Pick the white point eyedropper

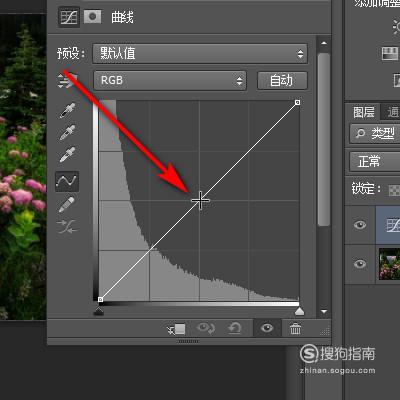coord(67,154)
